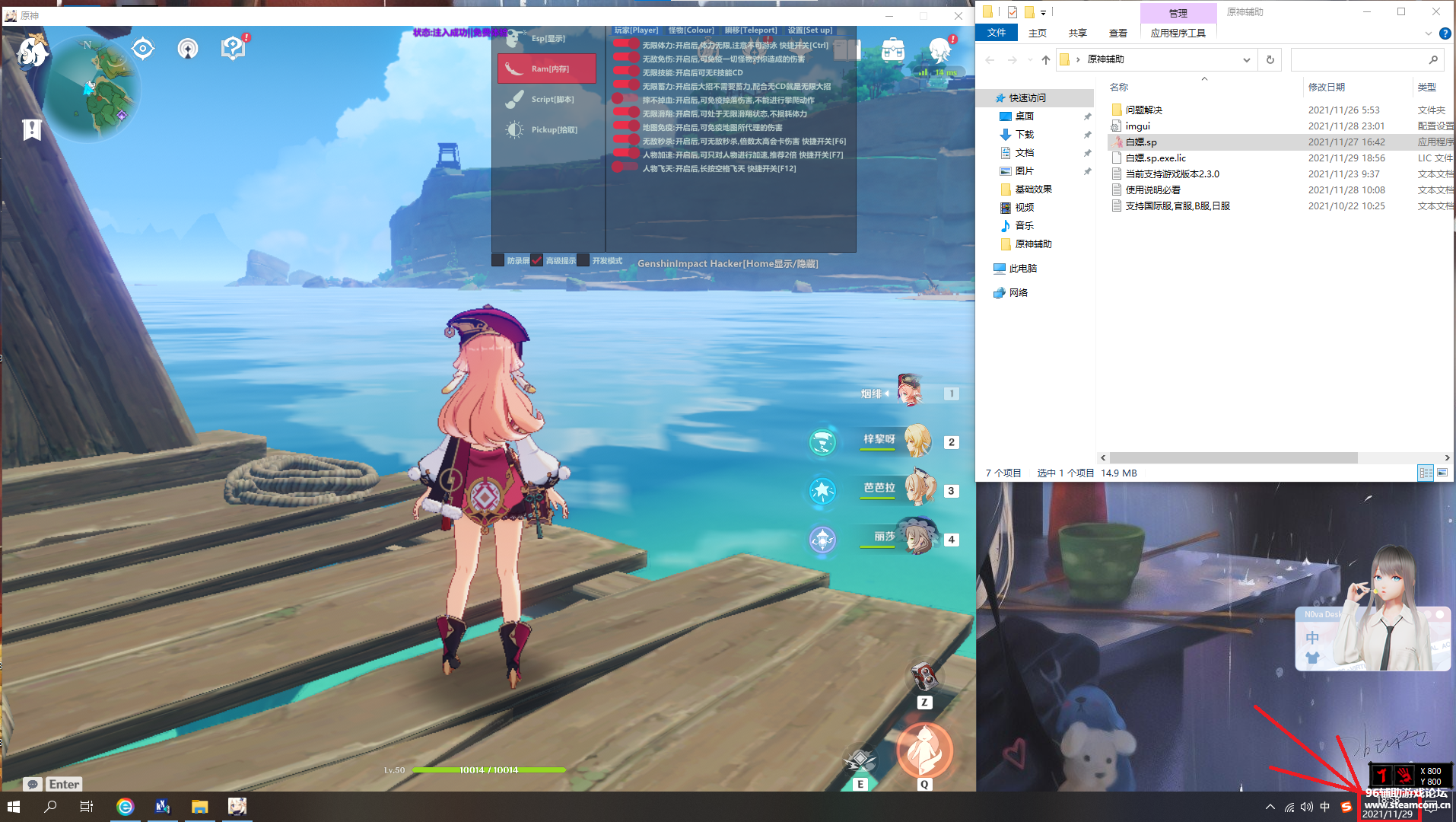
Task: Toggle the 人物飞天 switch
Action: click(x=625, y=168)
